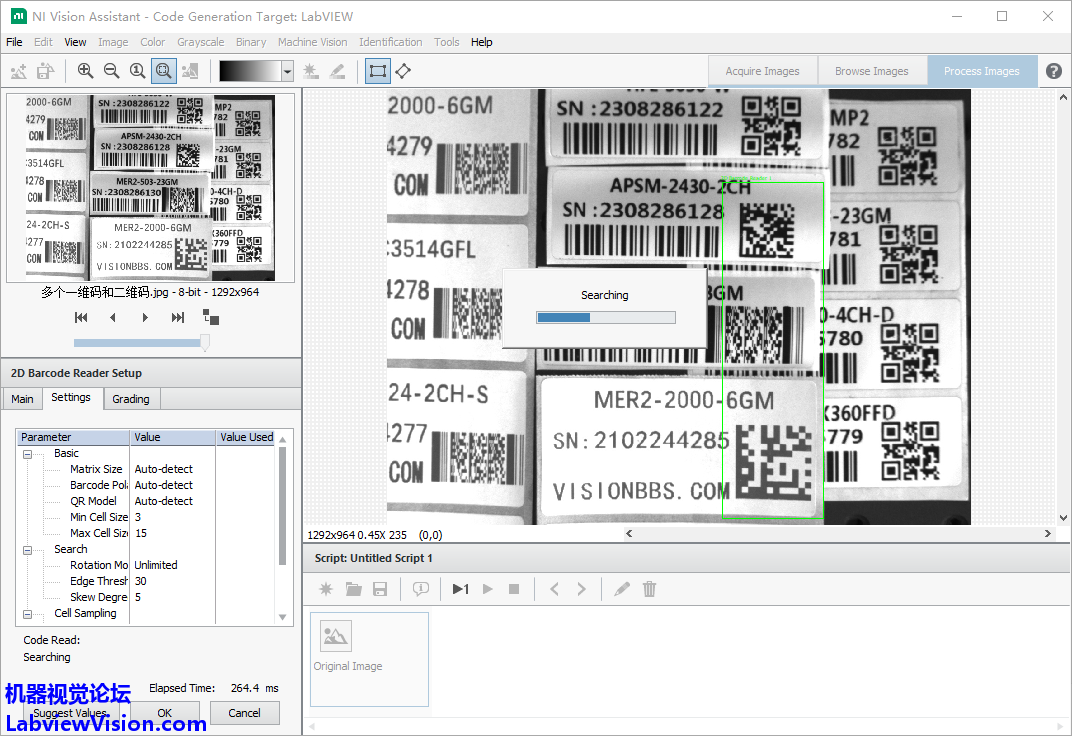Open the QR Model Auto-detect value

click(x=173, y=502)
